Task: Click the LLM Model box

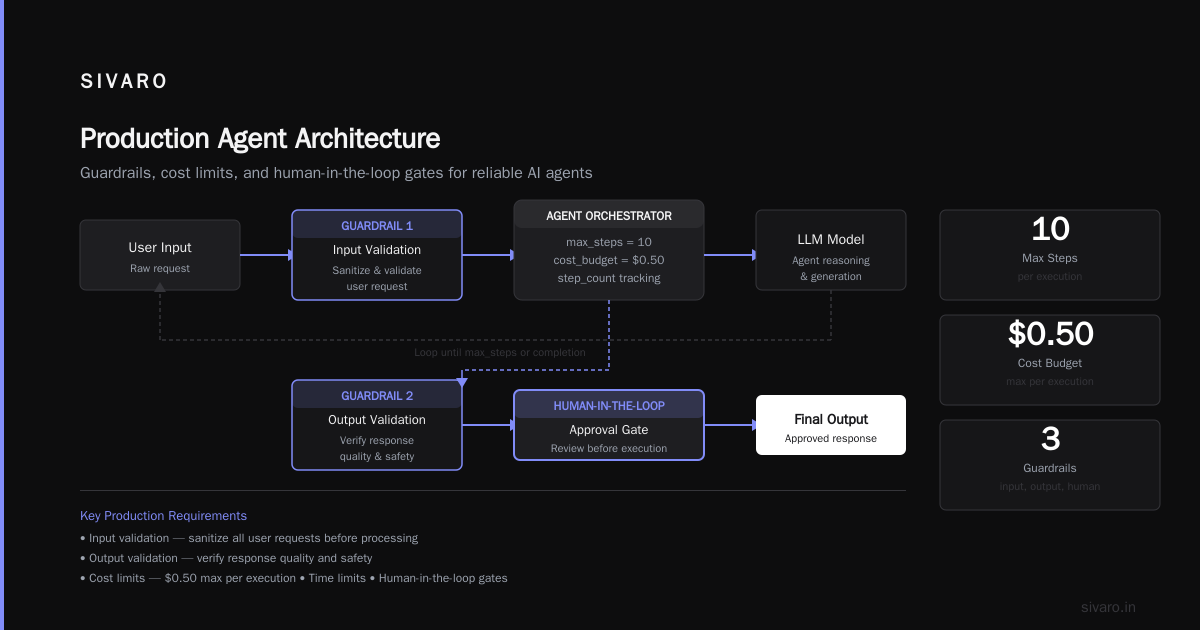Action: coord(831,250)
